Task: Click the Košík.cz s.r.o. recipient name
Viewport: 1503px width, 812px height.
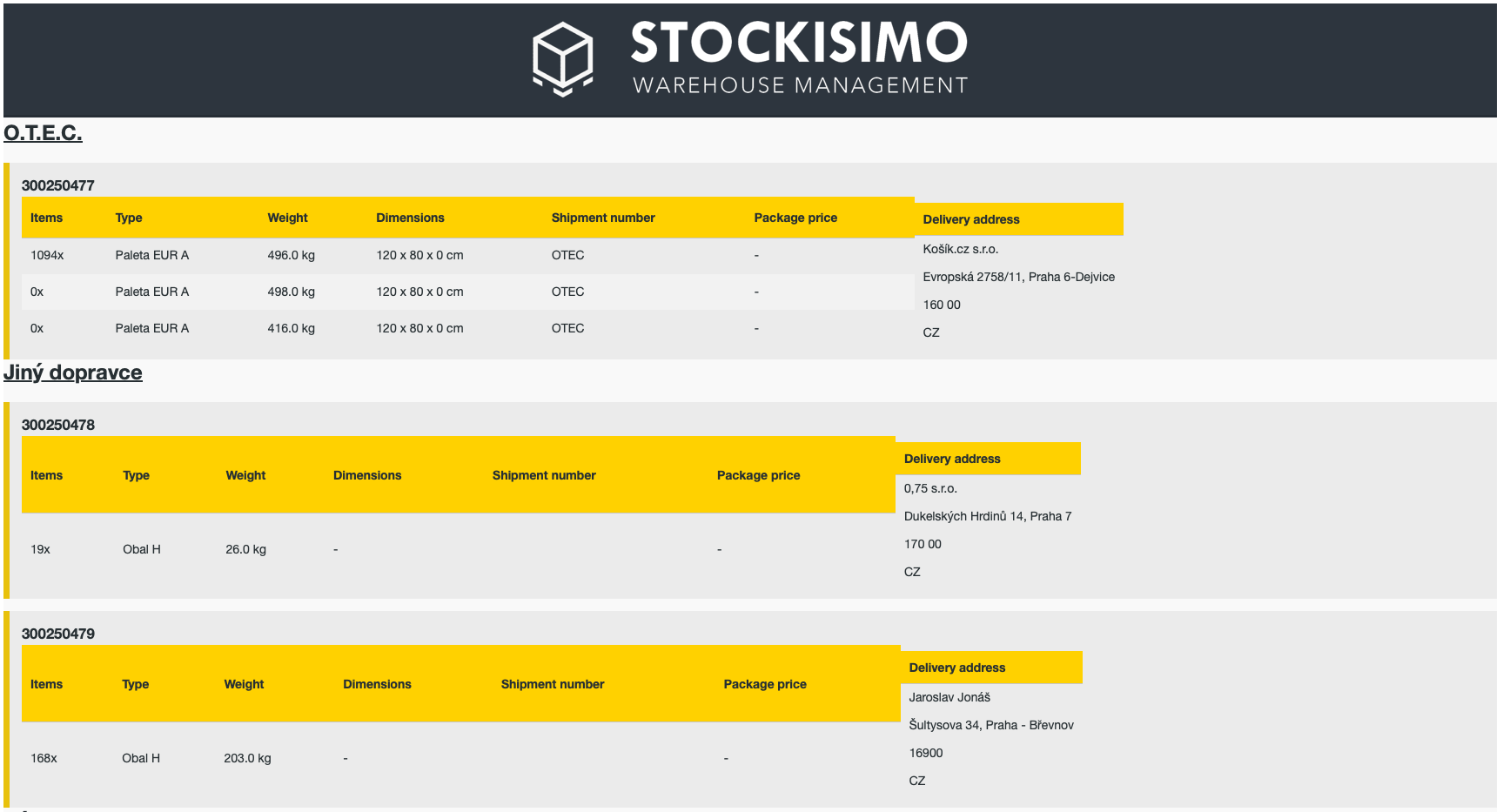Action: 960,249
